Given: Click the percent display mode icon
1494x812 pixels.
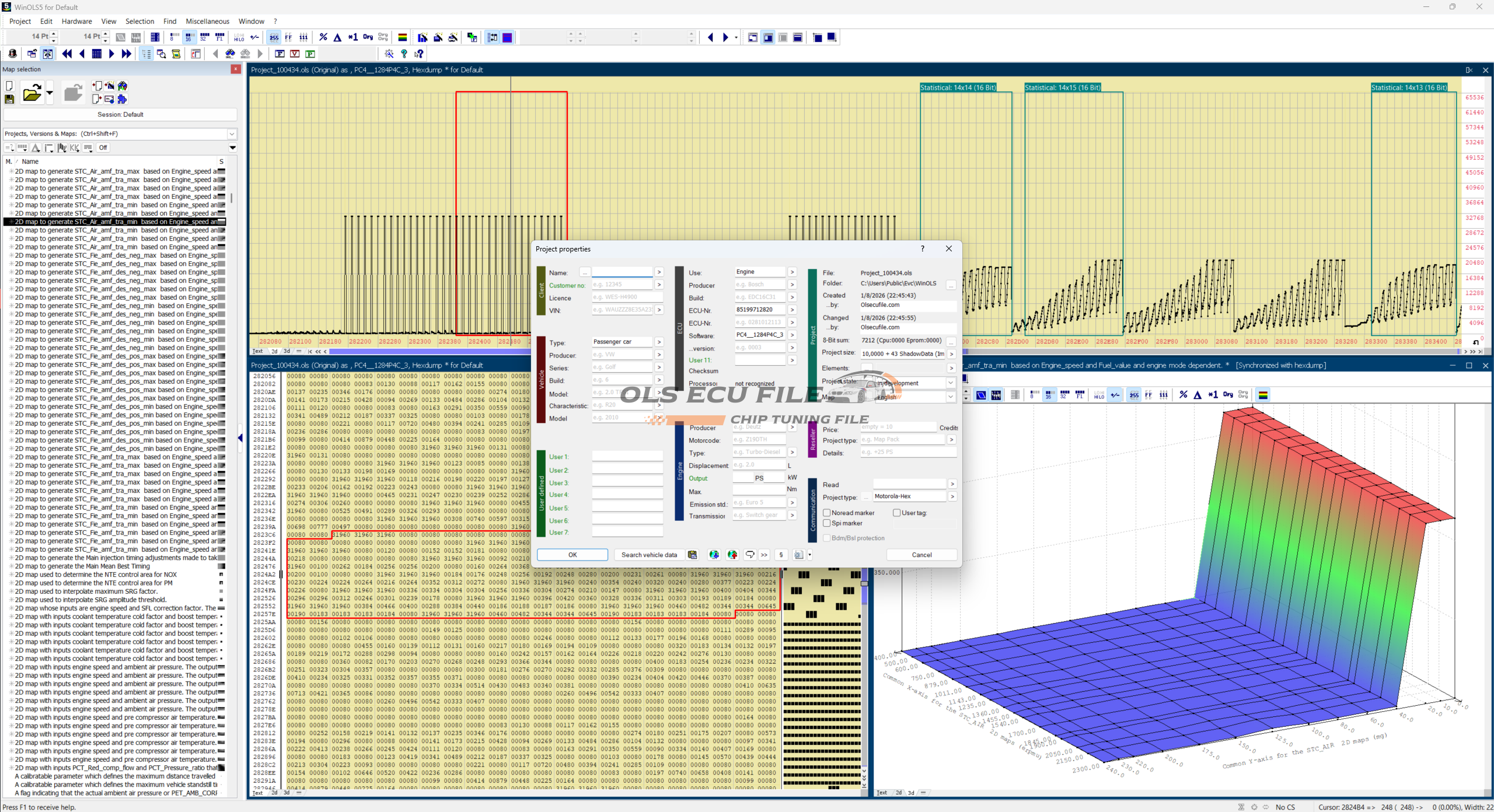Looking at the screenshot, I should [x=323, y=37].
